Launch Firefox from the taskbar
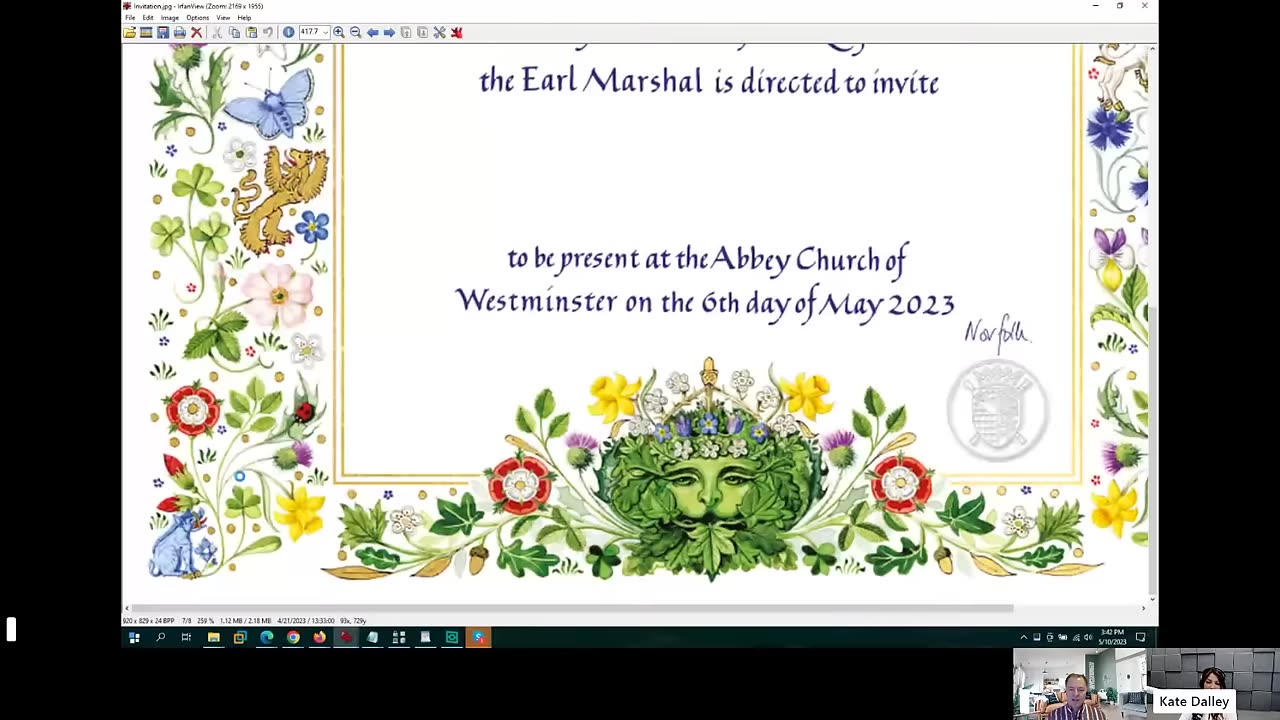 tap(319, 637)
